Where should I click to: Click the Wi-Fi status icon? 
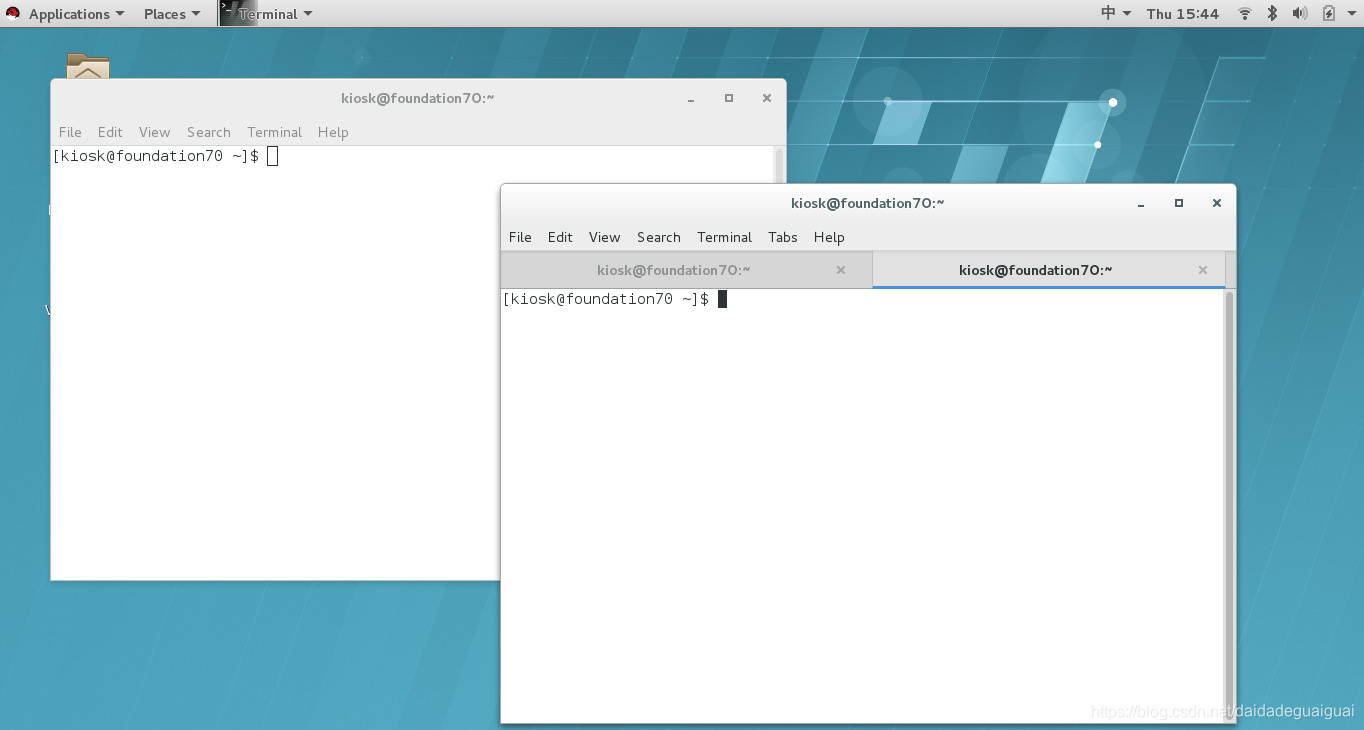1245,14
